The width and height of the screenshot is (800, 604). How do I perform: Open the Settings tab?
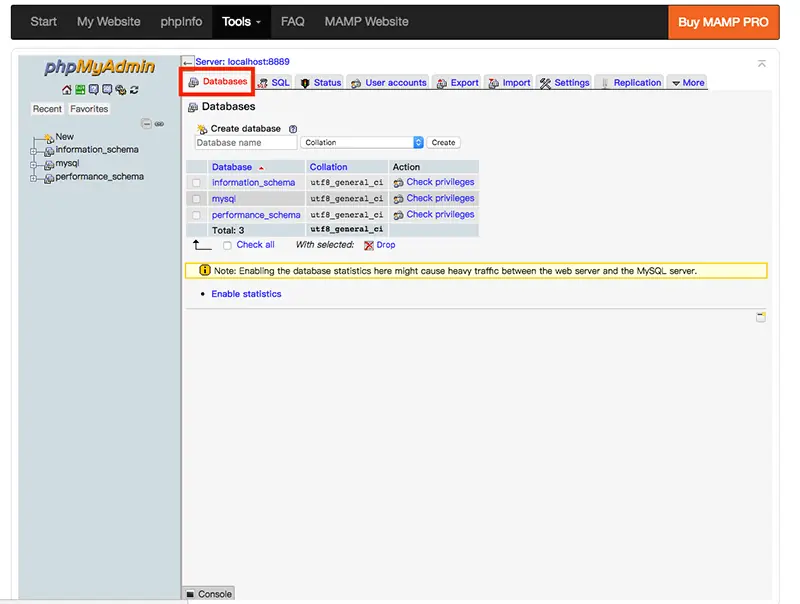(x=565, y=83)
